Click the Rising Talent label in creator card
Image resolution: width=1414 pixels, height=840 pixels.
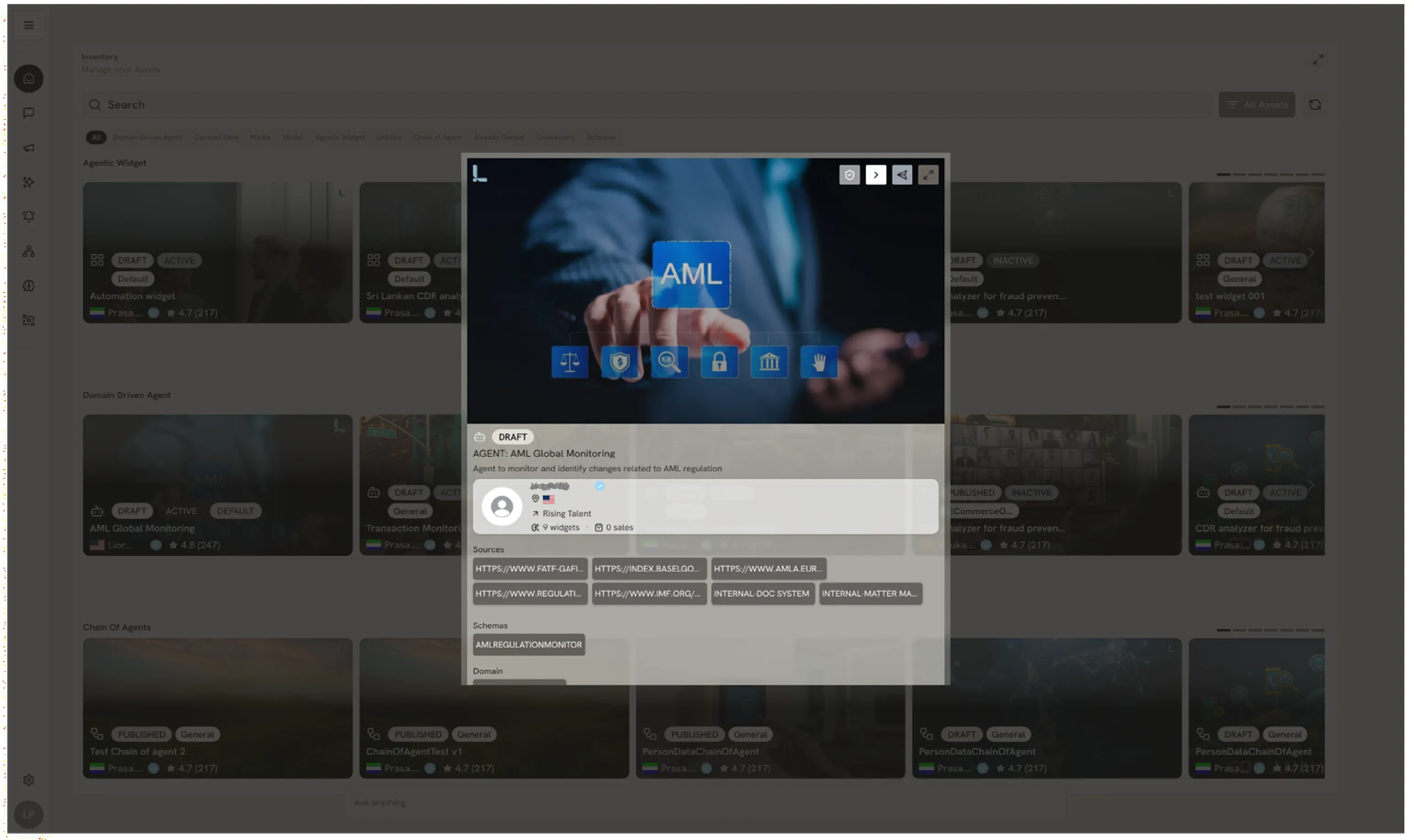[x=566, y=514]
